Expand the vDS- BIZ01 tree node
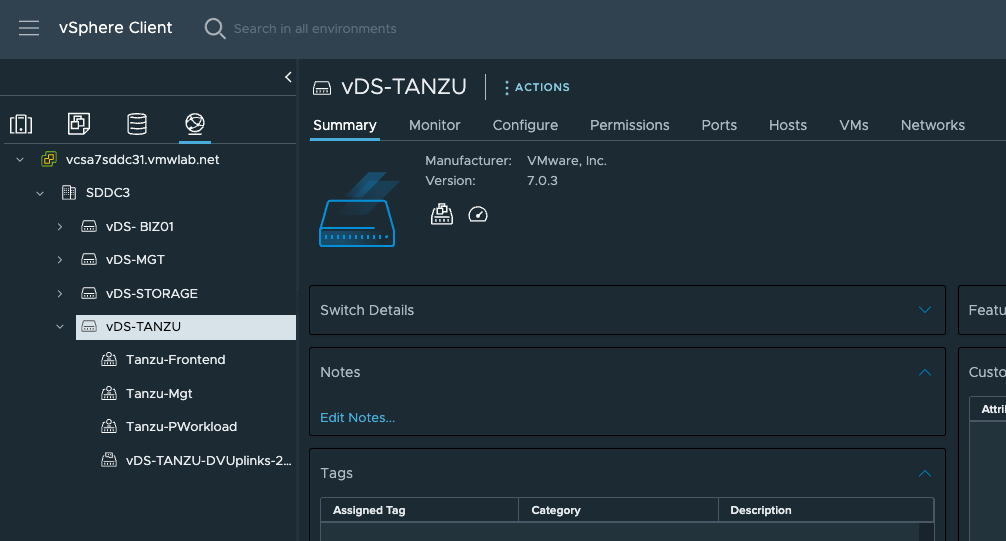 coord(60,227)
